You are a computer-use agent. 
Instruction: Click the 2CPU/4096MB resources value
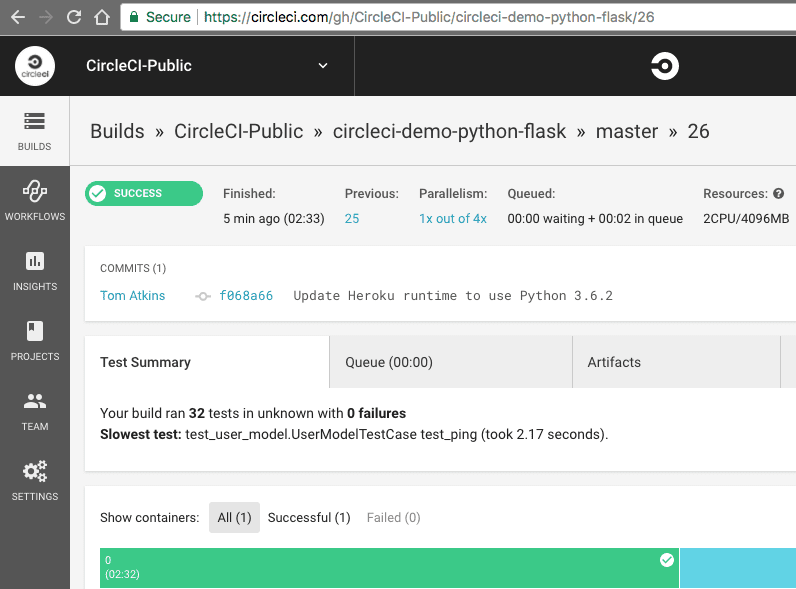point(746,219)
